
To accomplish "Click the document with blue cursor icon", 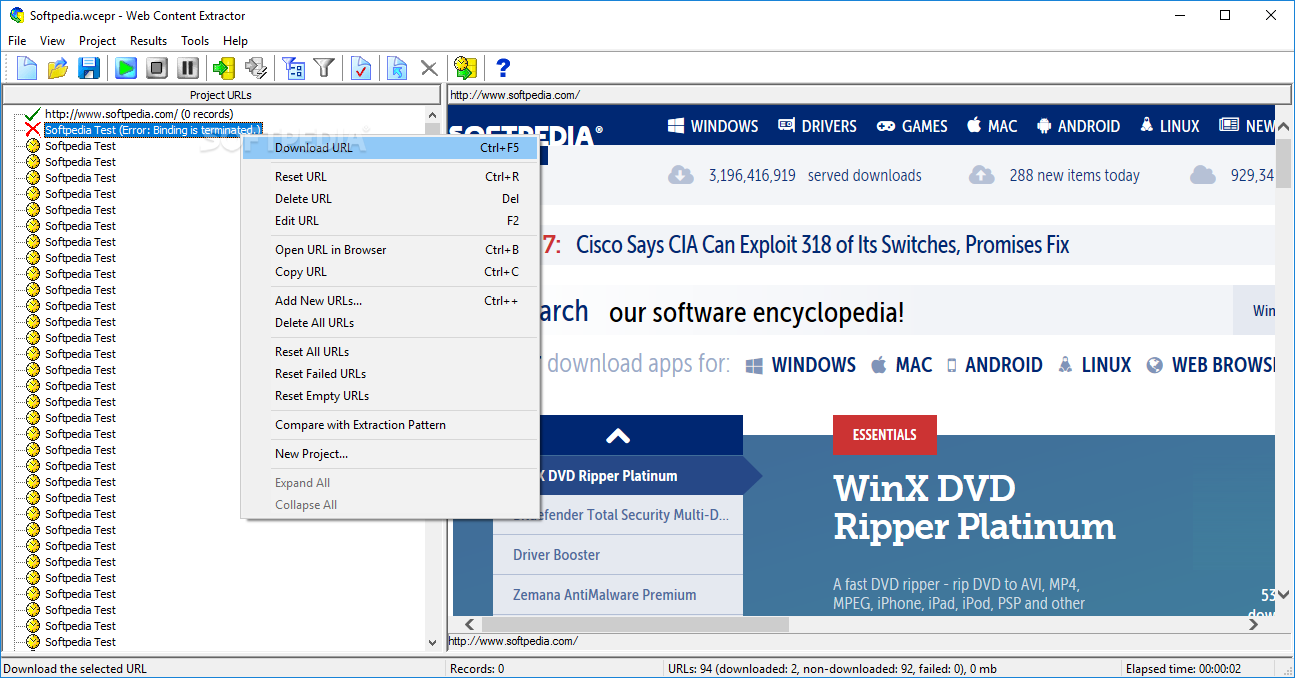I will coord(397,68).
